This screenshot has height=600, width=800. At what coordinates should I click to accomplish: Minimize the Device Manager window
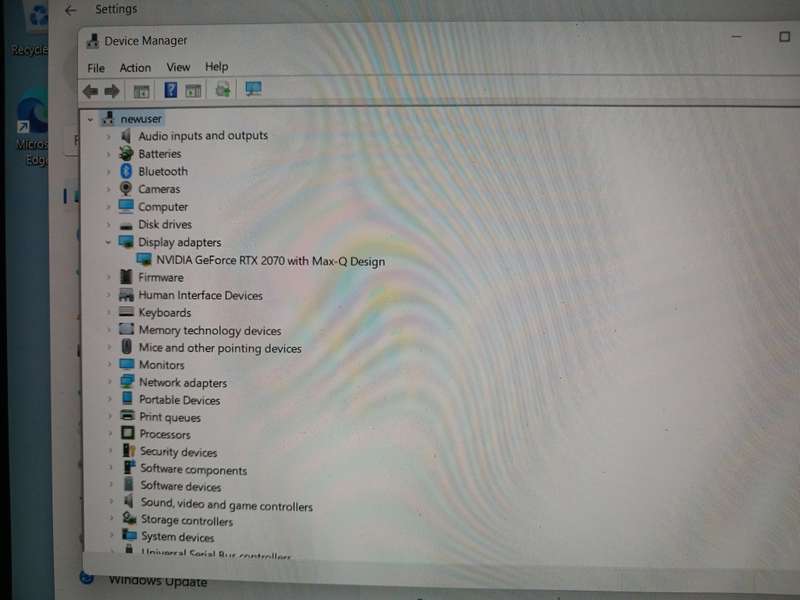tap(737, 37)
